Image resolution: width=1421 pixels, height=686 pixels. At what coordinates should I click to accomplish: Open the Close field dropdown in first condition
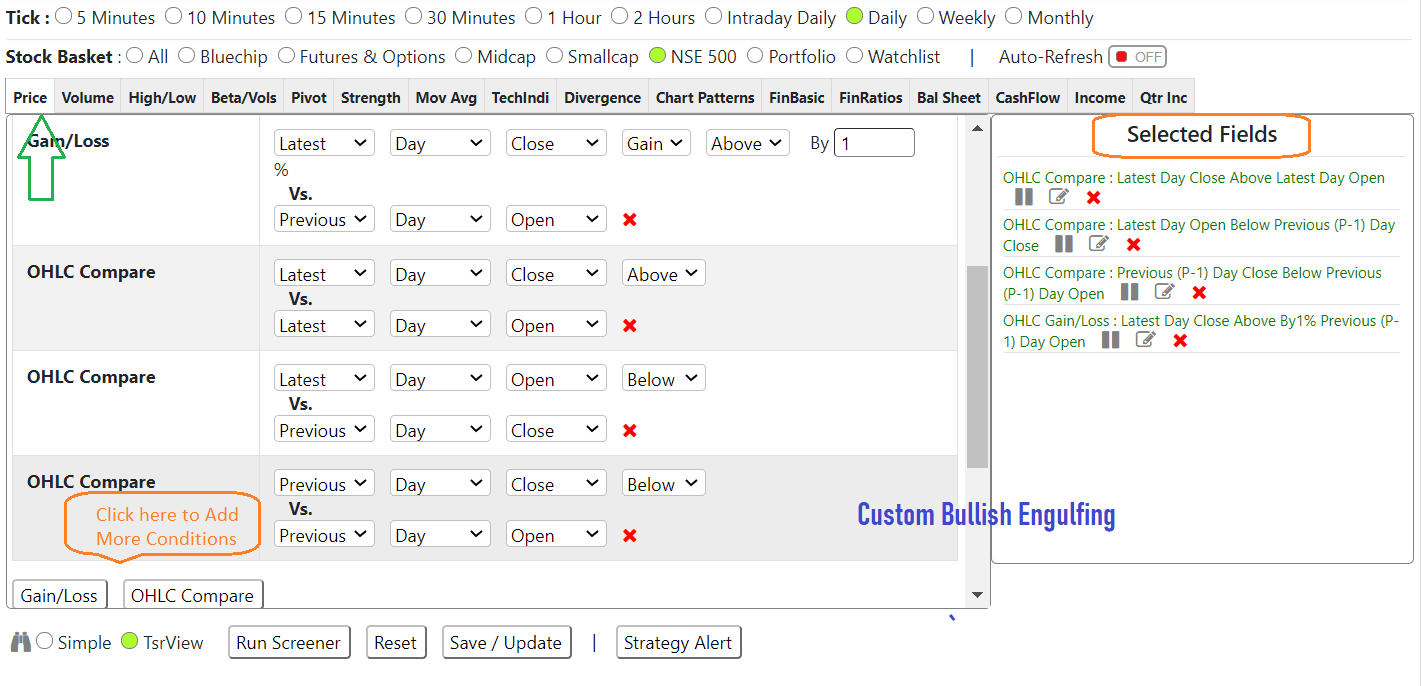[555, 142]
